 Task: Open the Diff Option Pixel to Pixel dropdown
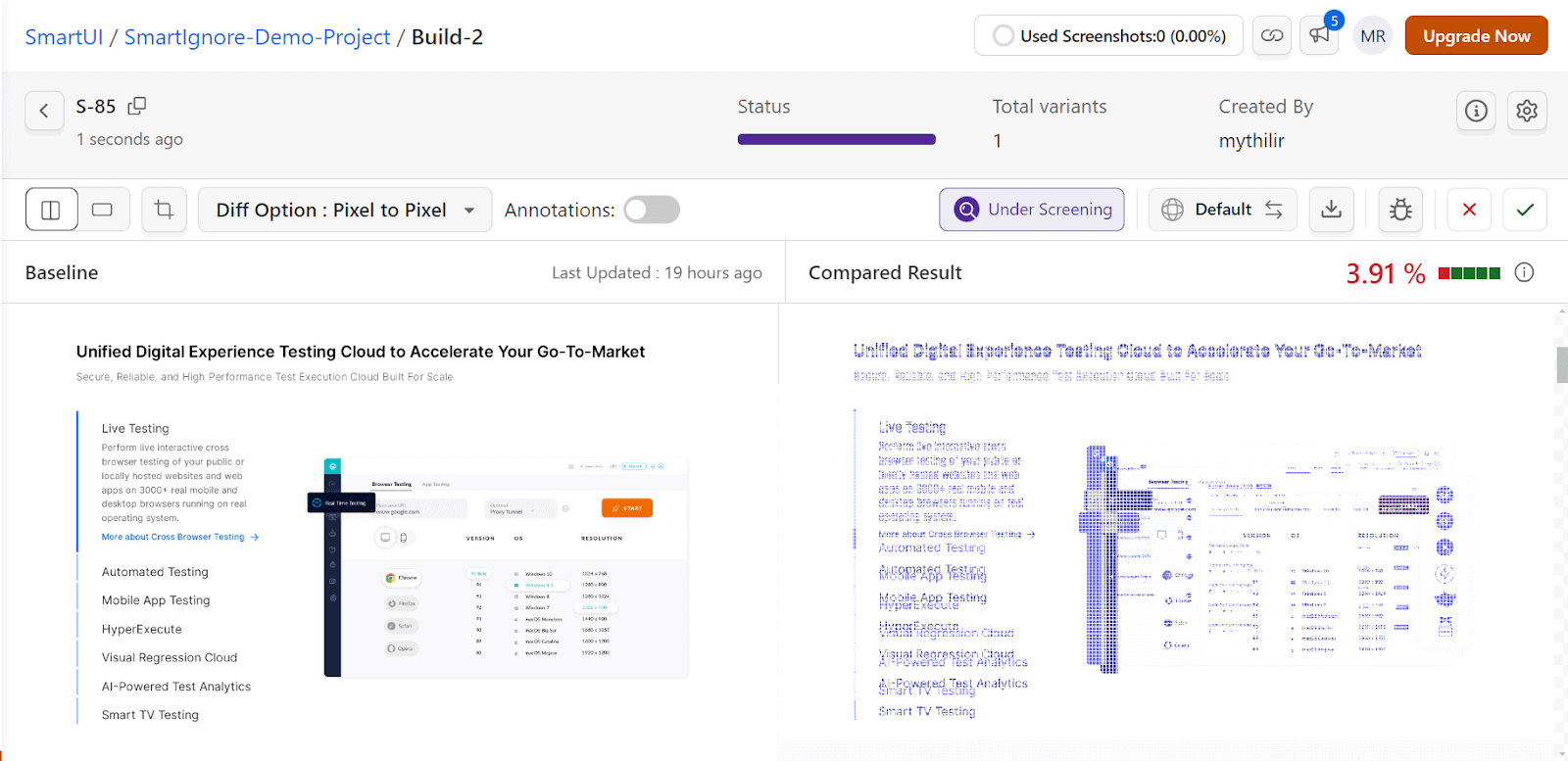tap(345, 210)
